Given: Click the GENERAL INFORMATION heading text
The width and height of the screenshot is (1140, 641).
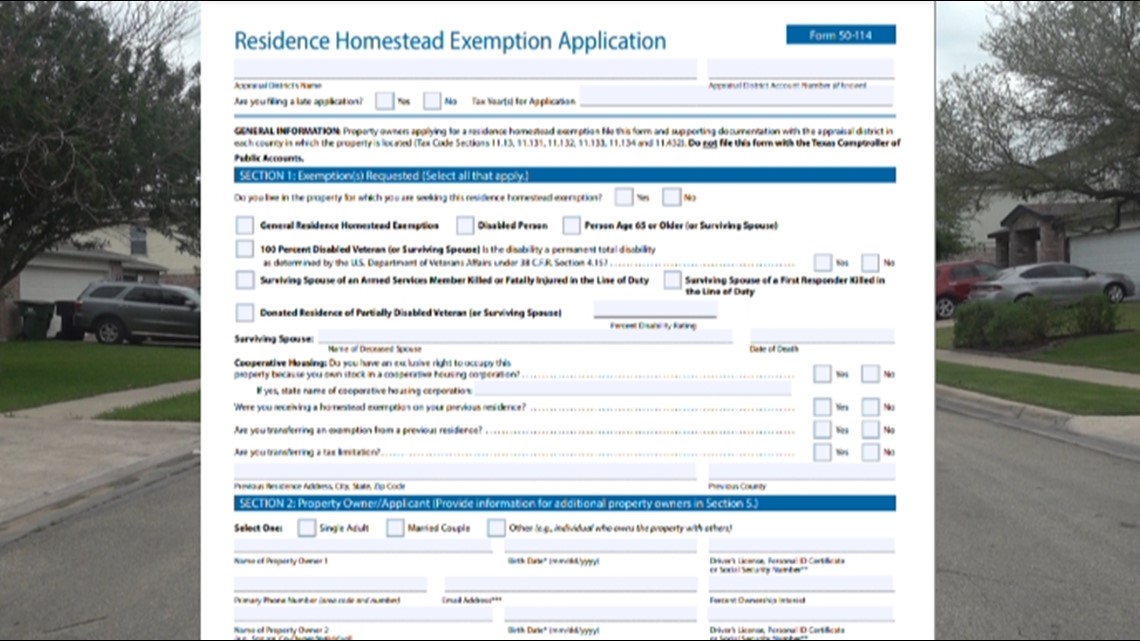Looking at the screenshot, I should tap(287, 131).
